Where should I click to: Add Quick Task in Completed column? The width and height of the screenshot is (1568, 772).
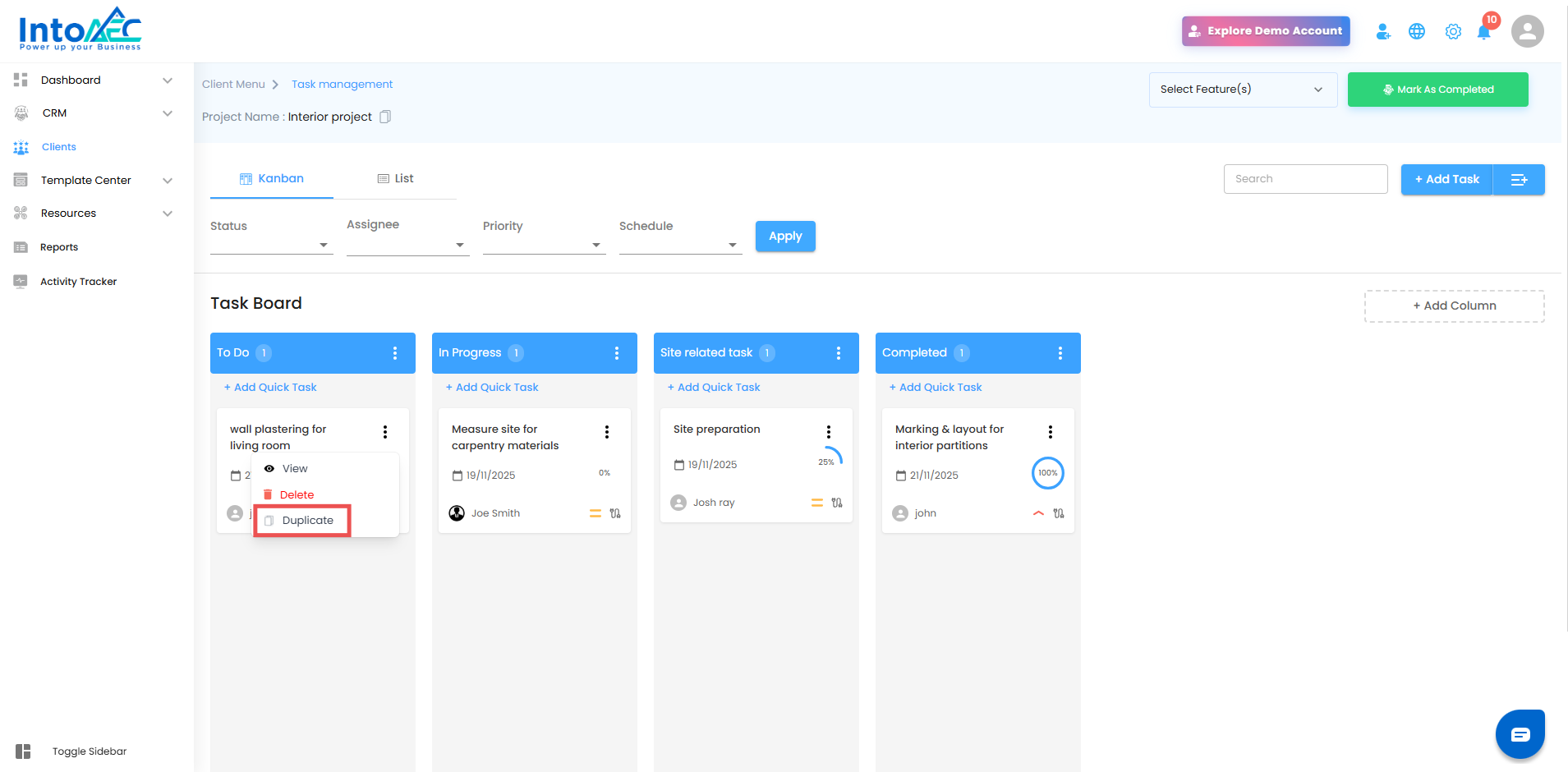(x=936, y=387)
